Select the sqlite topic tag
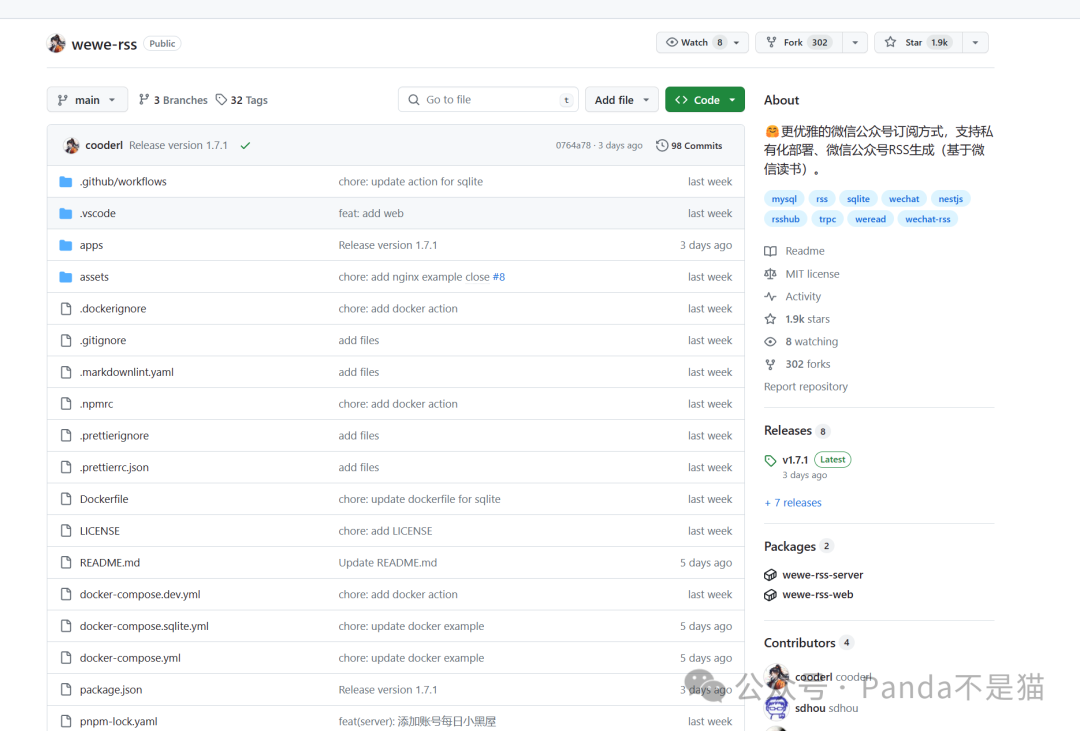The image size is (1080, 731). (858, 198)
